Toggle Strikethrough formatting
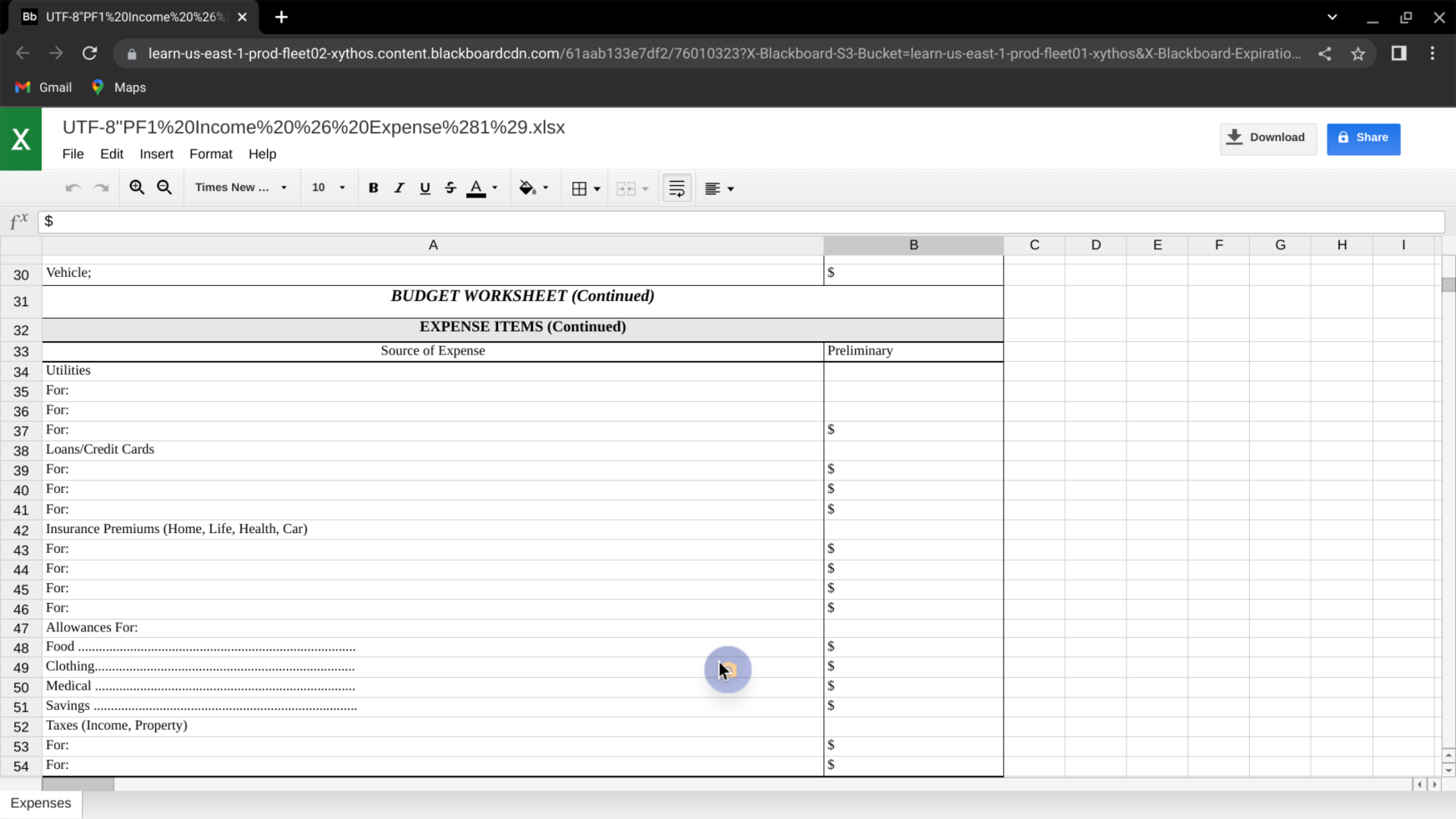Viewport: 1456px width, 819px height. pos(451,188)
